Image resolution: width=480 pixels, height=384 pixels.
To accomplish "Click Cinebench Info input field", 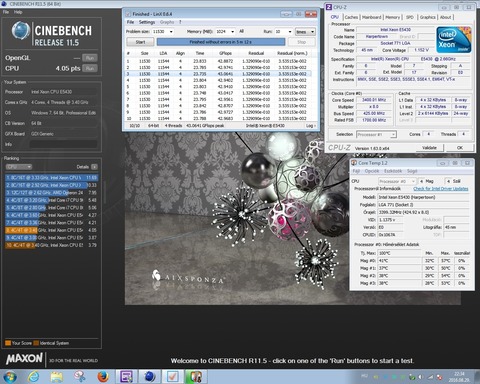I will (x=63, y=144).
